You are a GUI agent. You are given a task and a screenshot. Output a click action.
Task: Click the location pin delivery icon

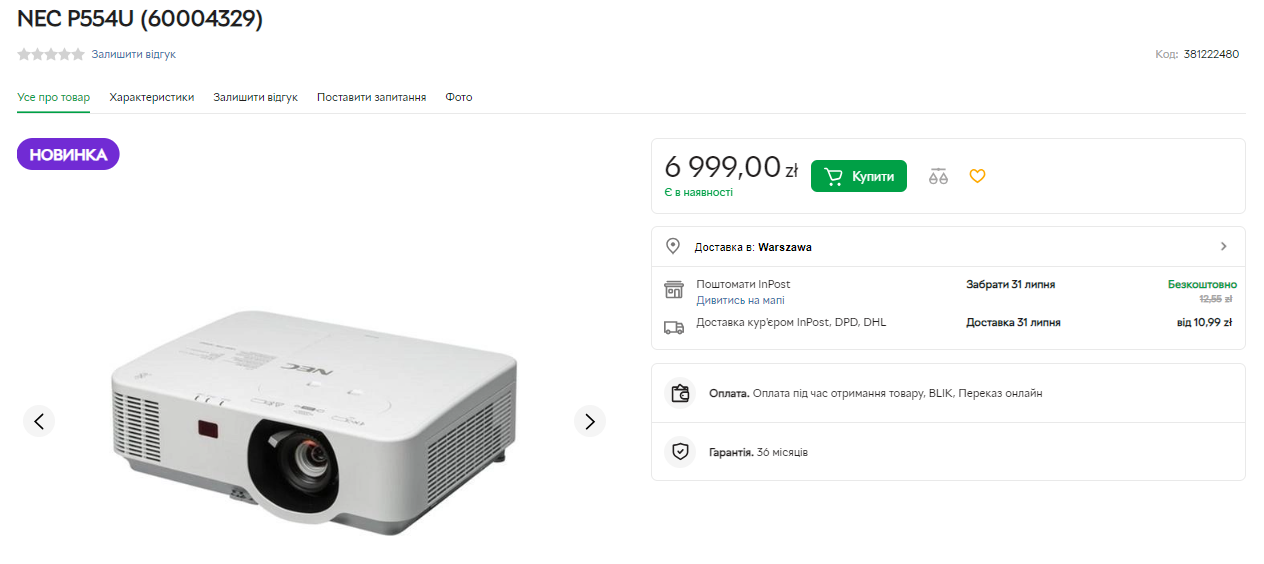[673, 246]
